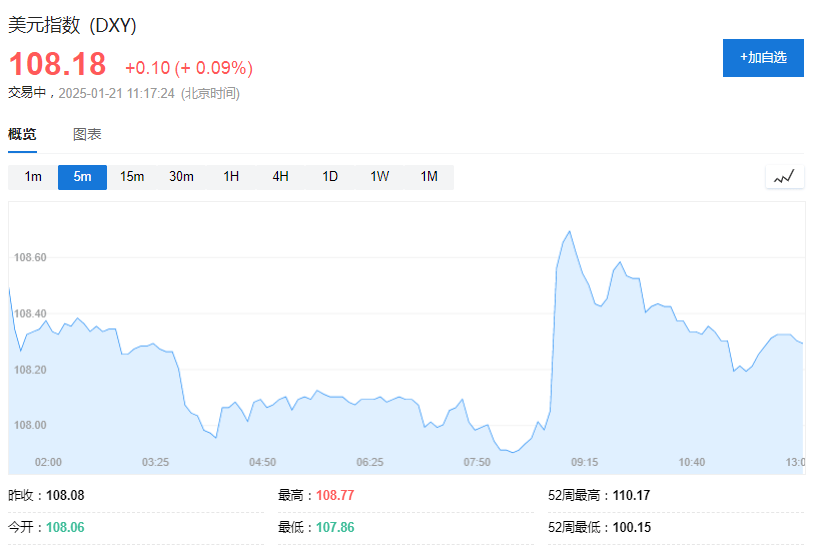
Task: Select the 15m interval
Action: point(132,177)
